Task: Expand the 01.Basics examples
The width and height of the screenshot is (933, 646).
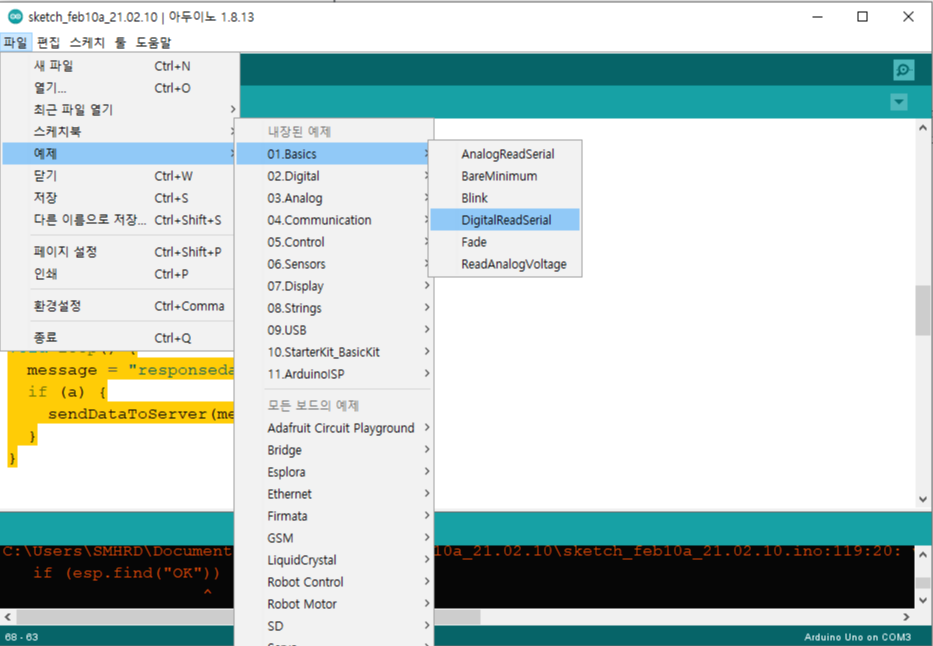Action: click(333, 154)
